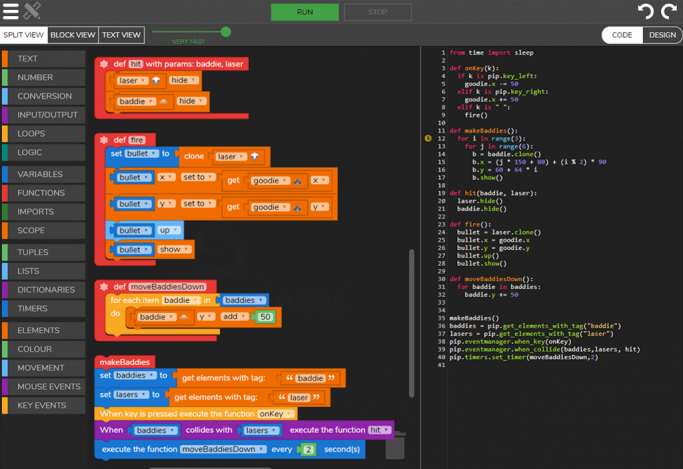The width and height of the screenshot is (683, 469).
Task: Click the block workspace vertical scrollbar
Action: click(x=411, y=323)
